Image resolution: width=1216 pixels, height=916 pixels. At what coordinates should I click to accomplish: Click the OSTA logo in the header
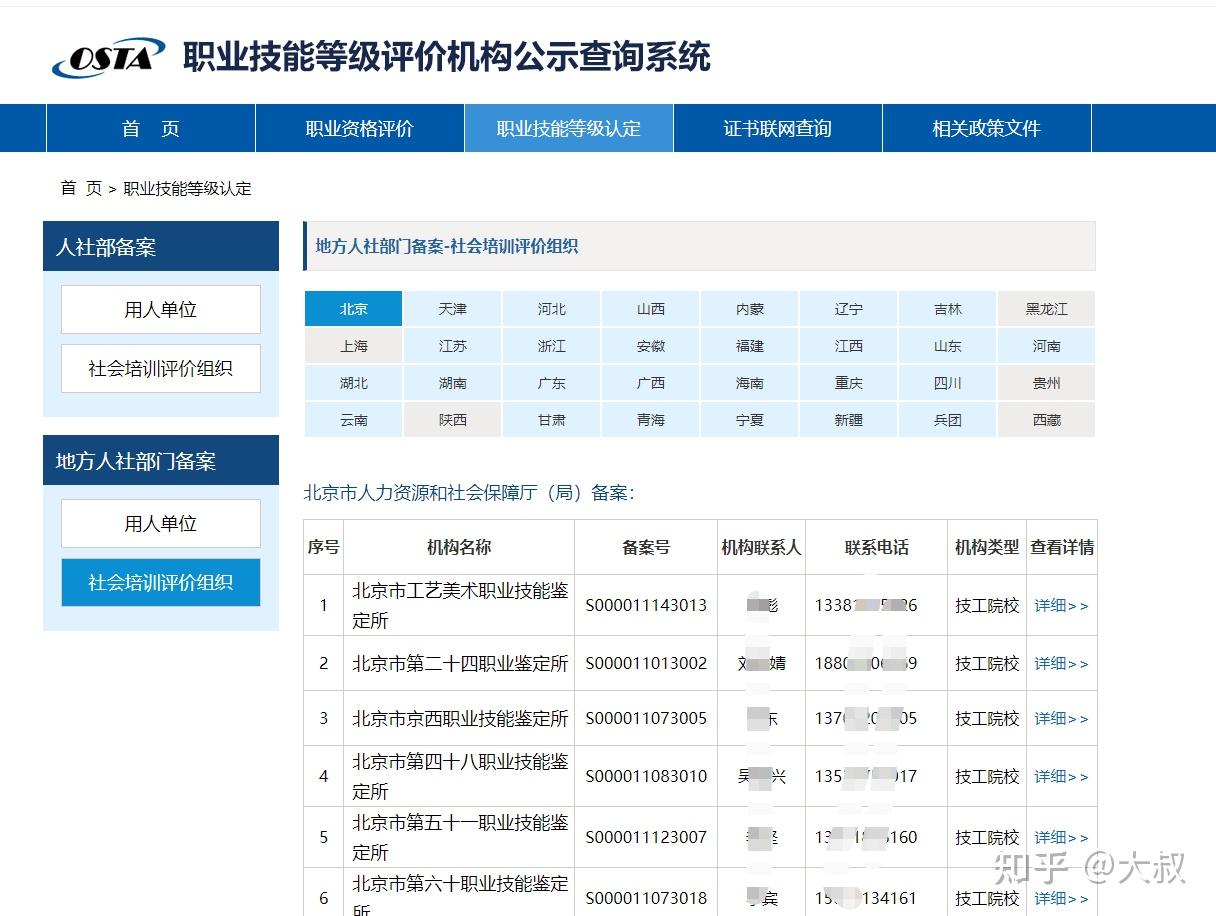click(108, 58)
